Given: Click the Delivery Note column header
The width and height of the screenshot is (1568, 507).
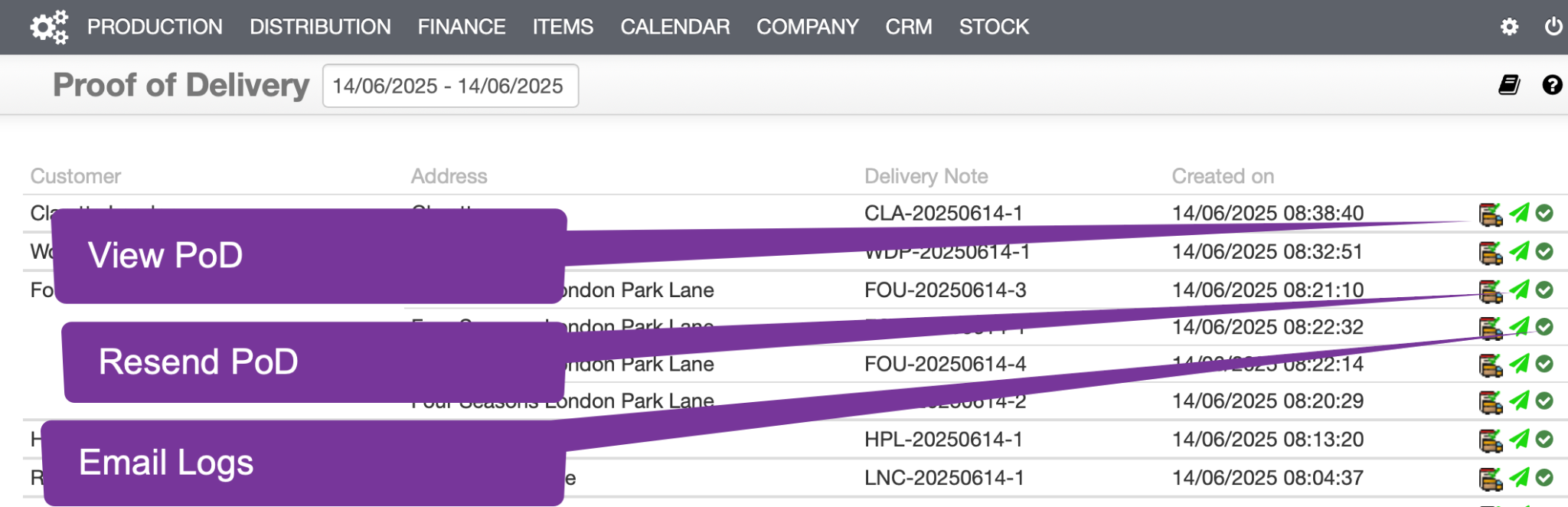Looking at the screenshot, I should point(926,176).
